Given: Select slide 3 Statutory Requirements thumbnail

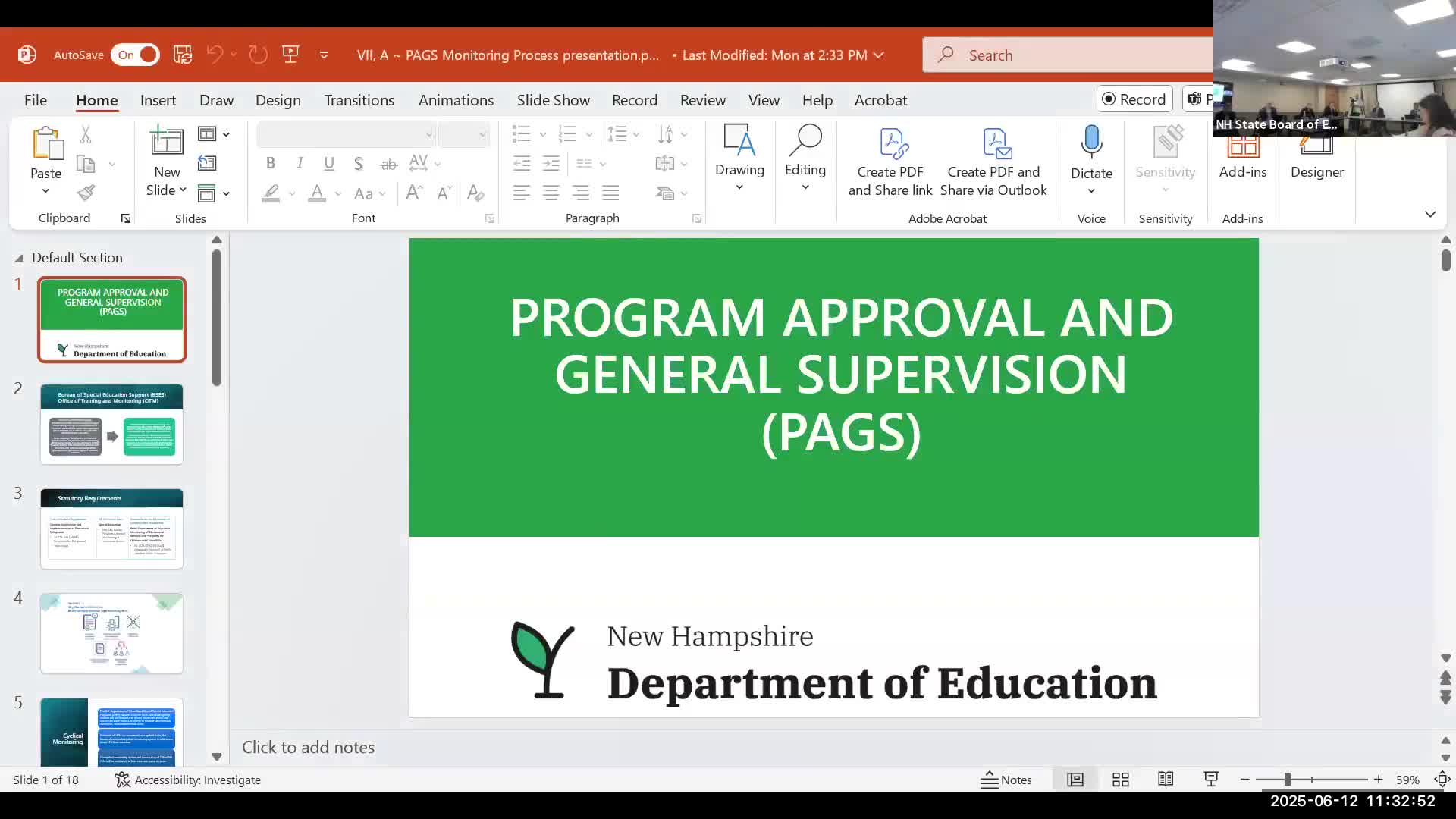Looking at the screenshot, I should coord(111,529).
